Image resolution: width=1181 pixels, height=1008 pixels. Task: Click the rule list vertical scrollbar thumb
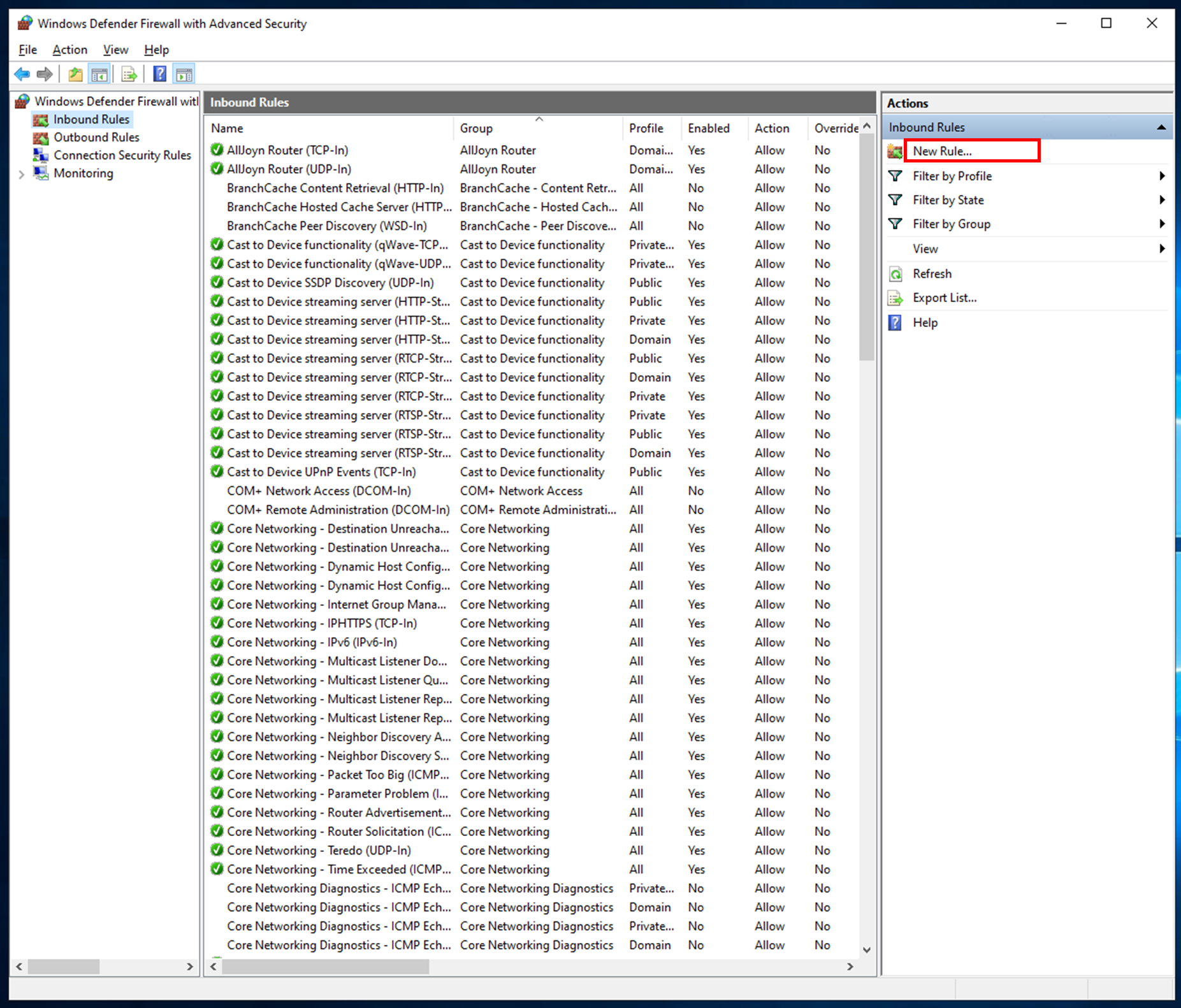[x=867, y=248]
